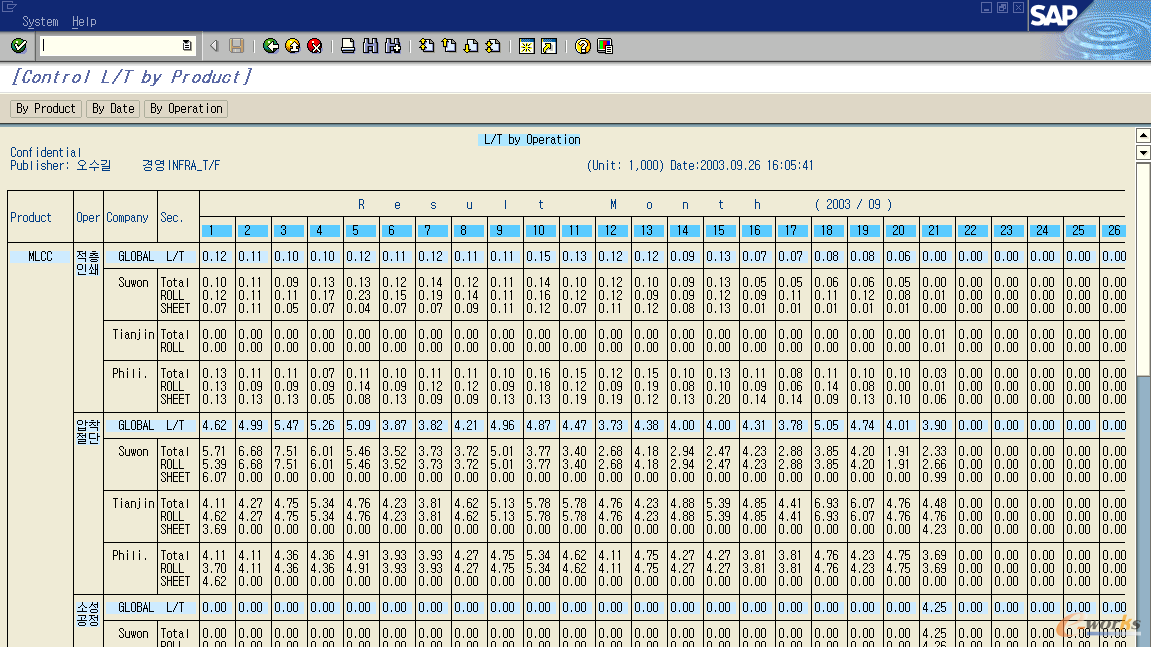
Task: Click the 경영INFRA_T/F text
Action: click(x=181, y=166)
